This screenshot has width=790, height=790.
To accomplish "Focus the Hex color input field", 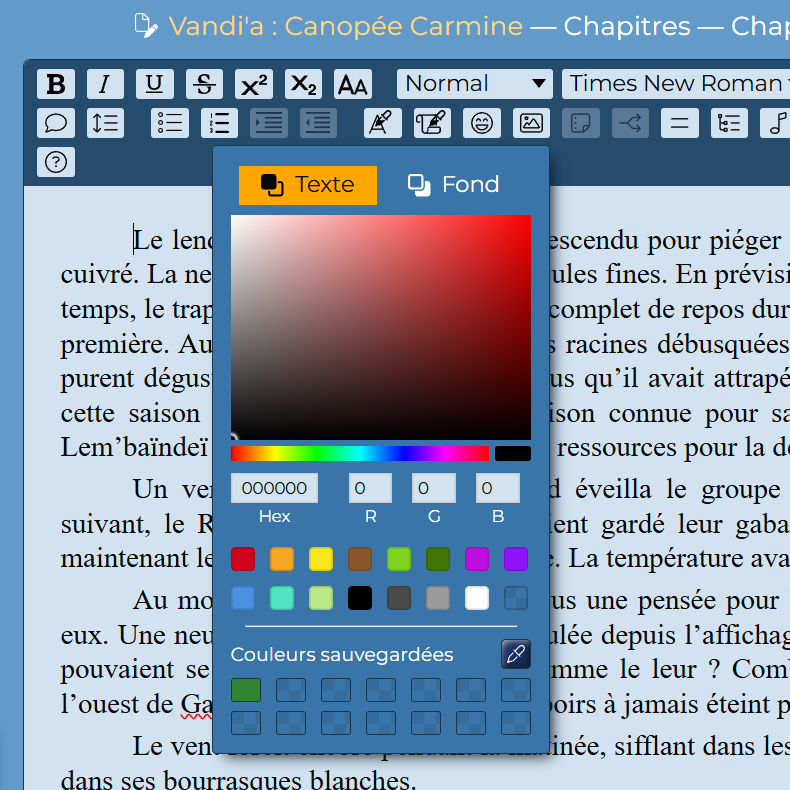I will pos(274,488).
